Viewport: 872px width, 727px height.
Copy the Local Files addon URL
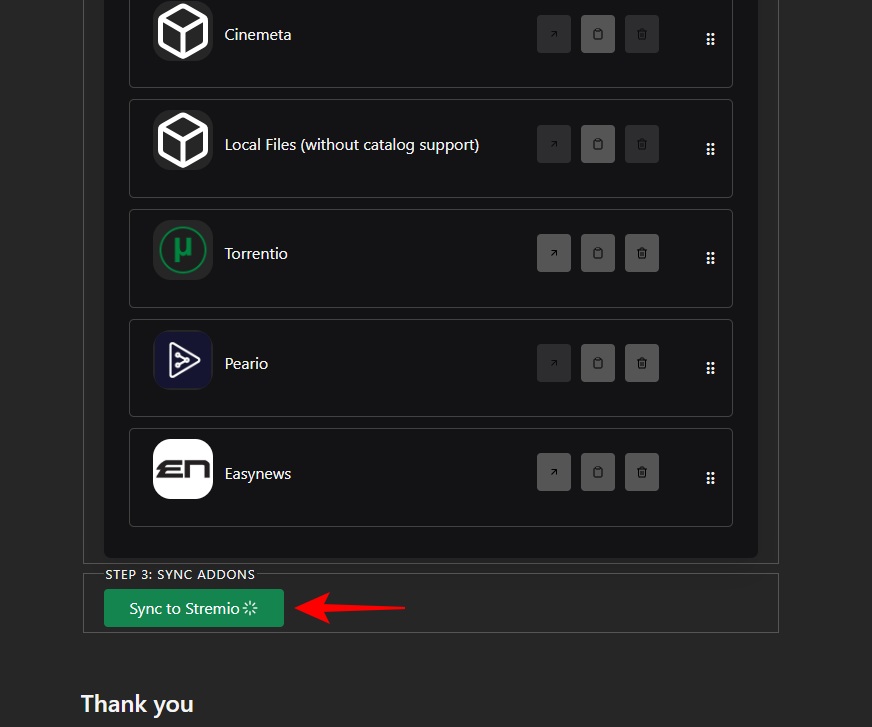coord(598,144)
